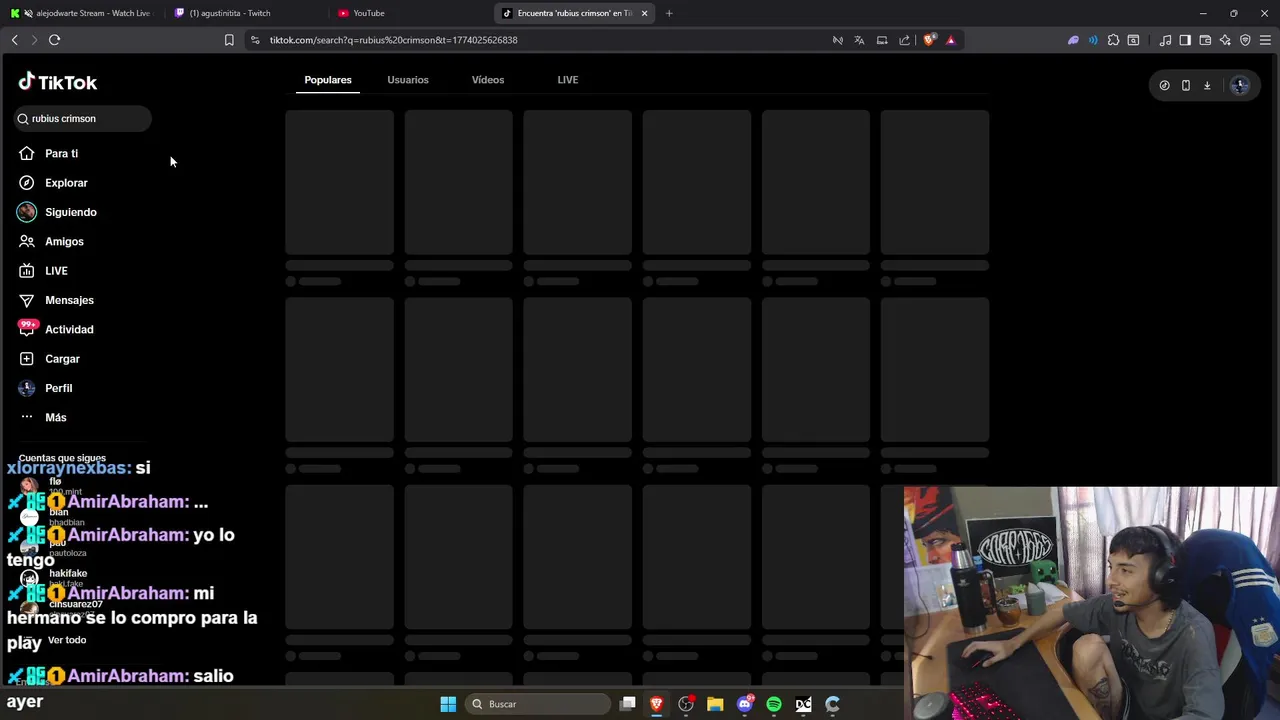Click the phone app icon at top right

1186,86
